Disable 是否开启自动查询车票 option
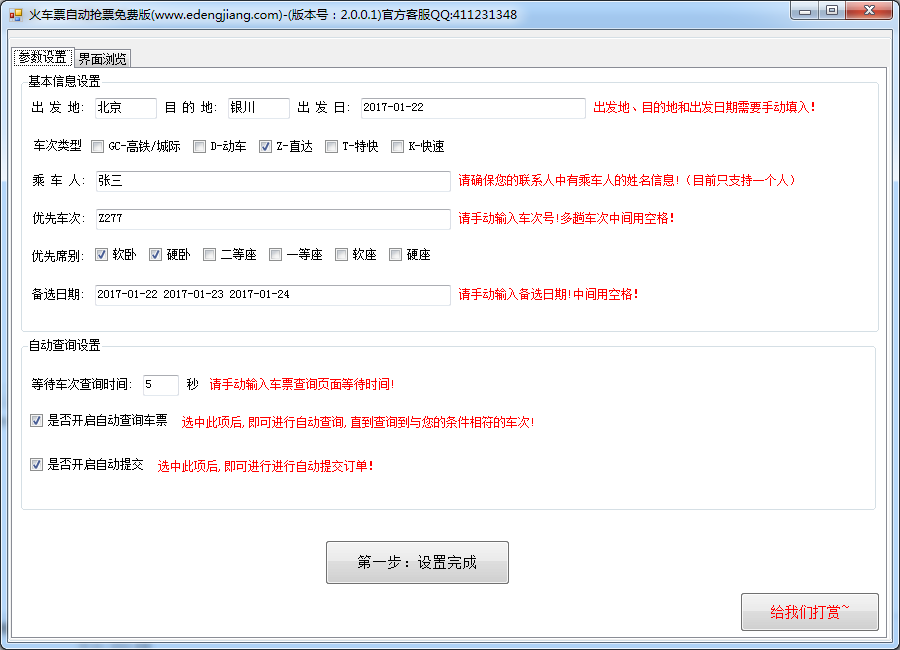900x650 pixels. pos(37,421)
